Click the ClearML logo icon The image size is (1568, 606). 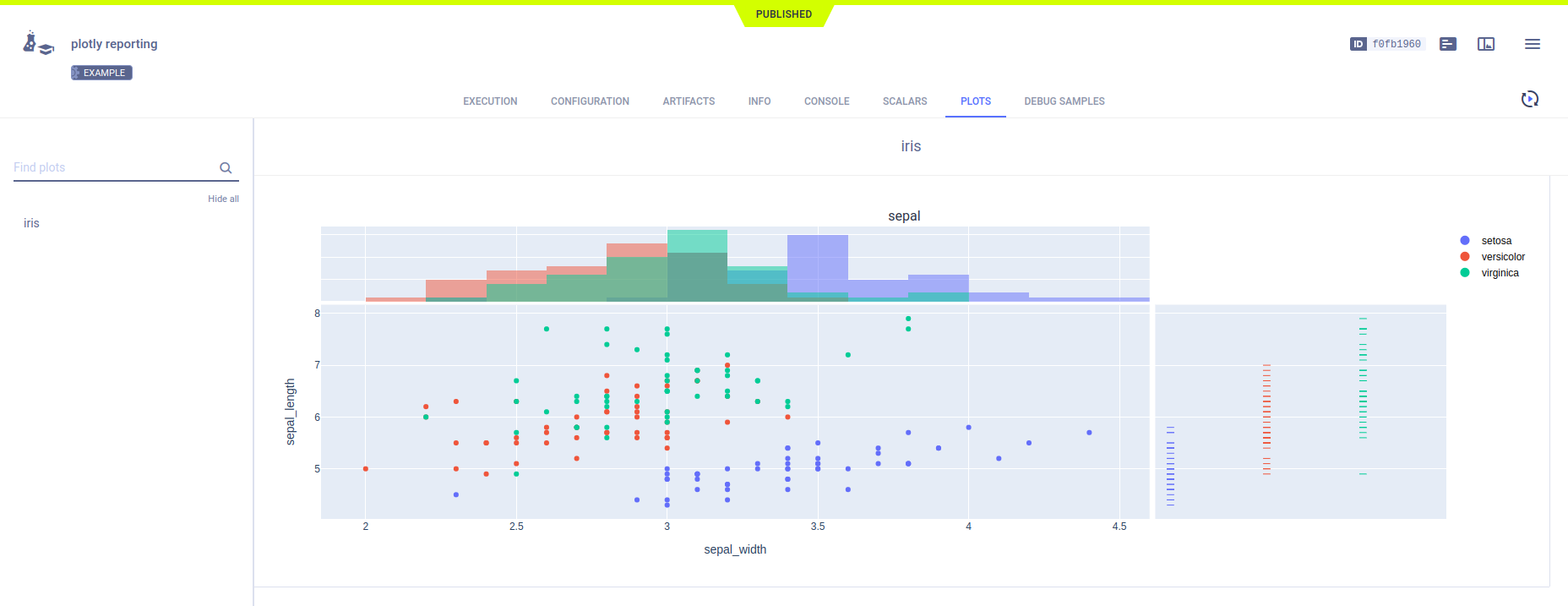tap(38, 43)
